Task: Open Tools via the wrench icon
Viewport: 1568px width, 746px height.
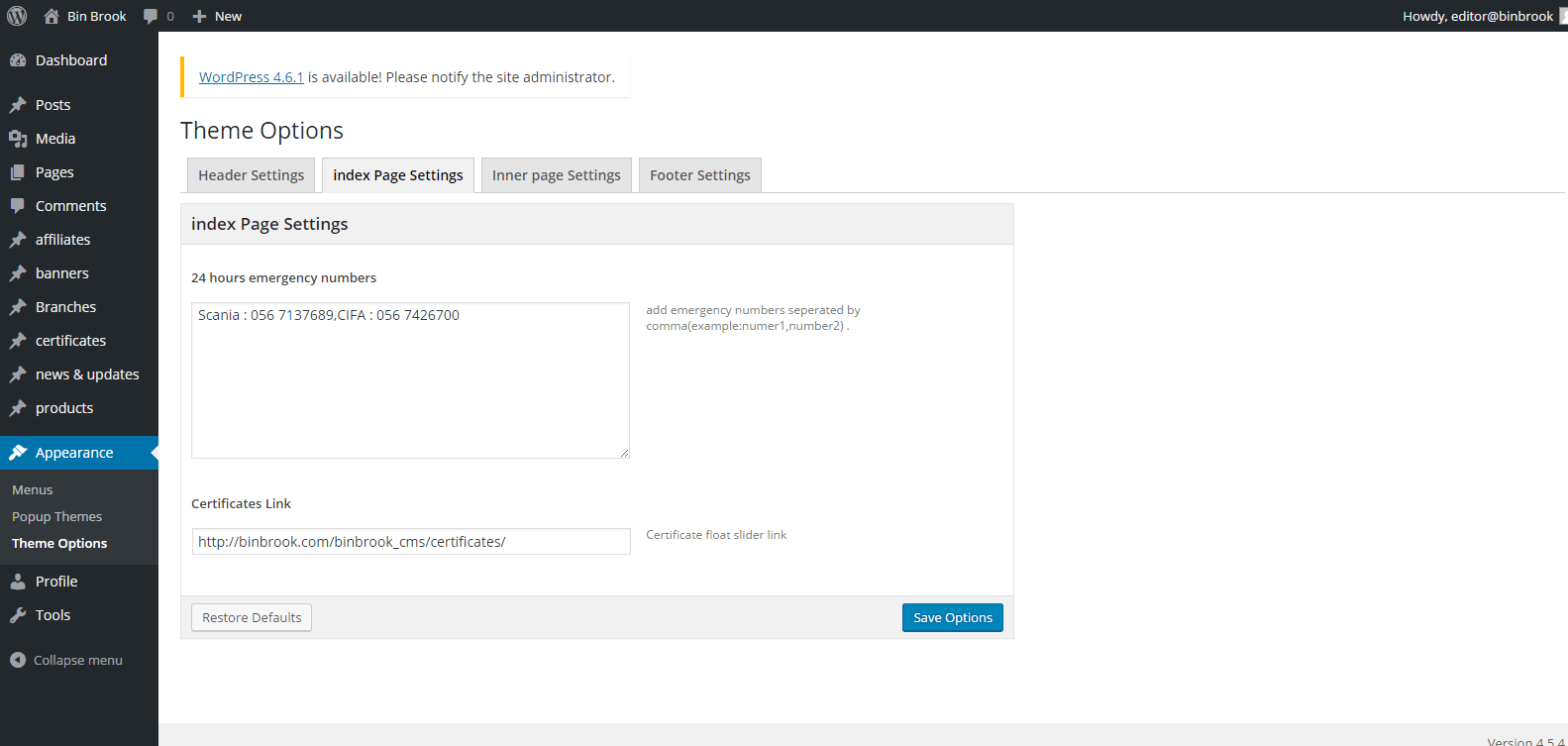Action: 18,615
